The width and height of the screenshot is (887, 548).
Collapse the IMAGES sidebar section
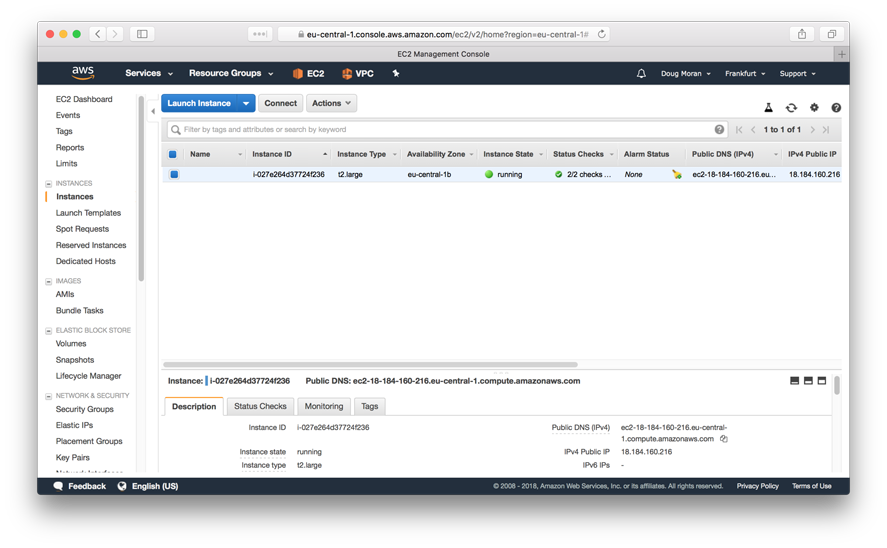pyautogui.click(x=49, y=281)
